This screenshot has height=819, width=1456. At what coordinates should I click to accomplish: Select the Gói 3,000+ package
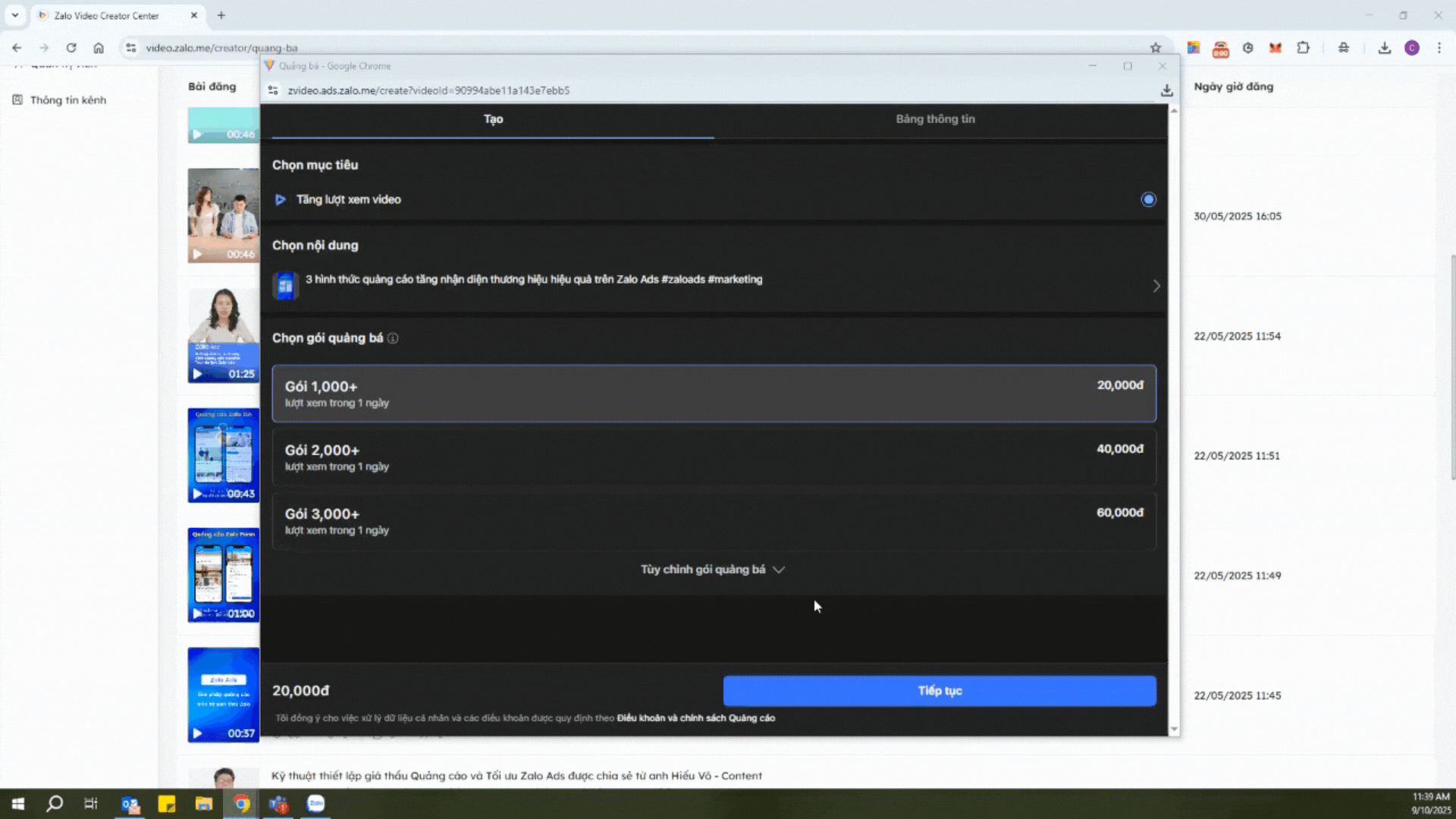(714, 521)
